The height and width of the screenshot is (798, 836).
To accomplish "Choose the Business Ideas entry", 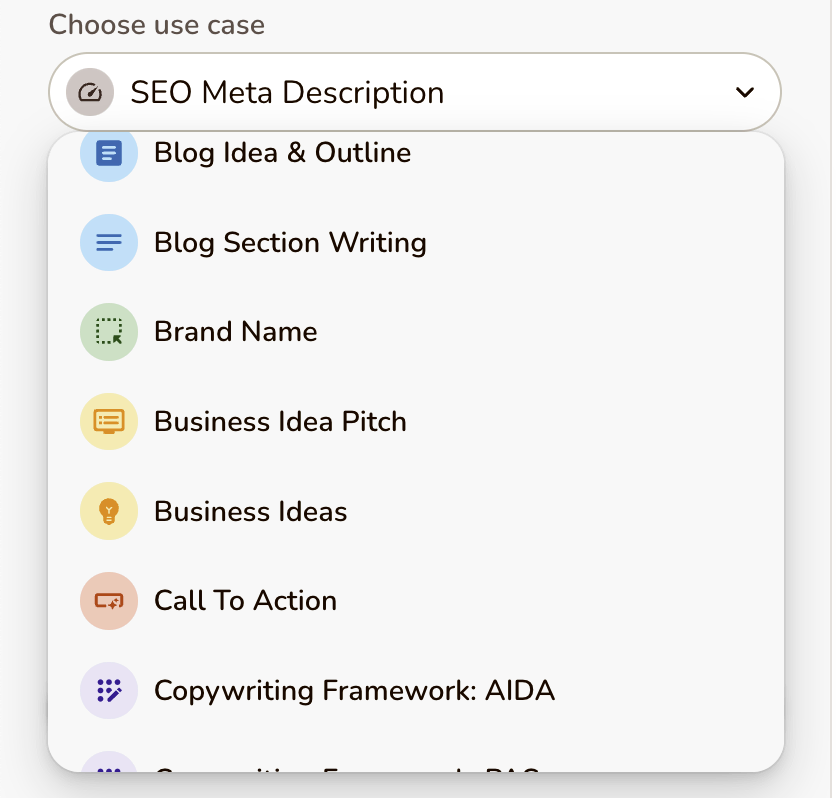I will tap(250, 511).
